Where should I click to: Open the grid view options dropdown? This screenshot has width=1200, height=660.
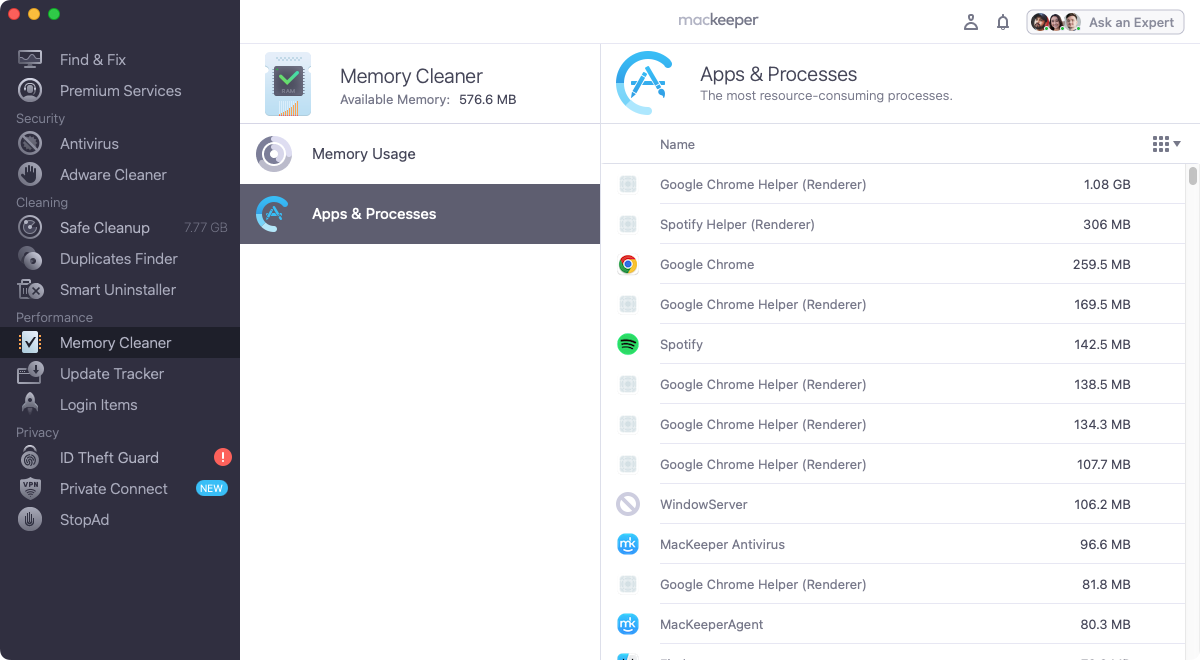tap(1166, 144)
